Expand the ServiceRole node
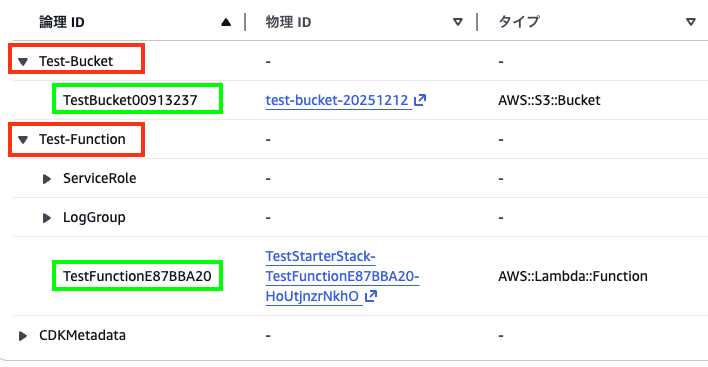Image resolution: width=708 pixels, height=367 pixels. pyautogui.click(x=47, y=179)
